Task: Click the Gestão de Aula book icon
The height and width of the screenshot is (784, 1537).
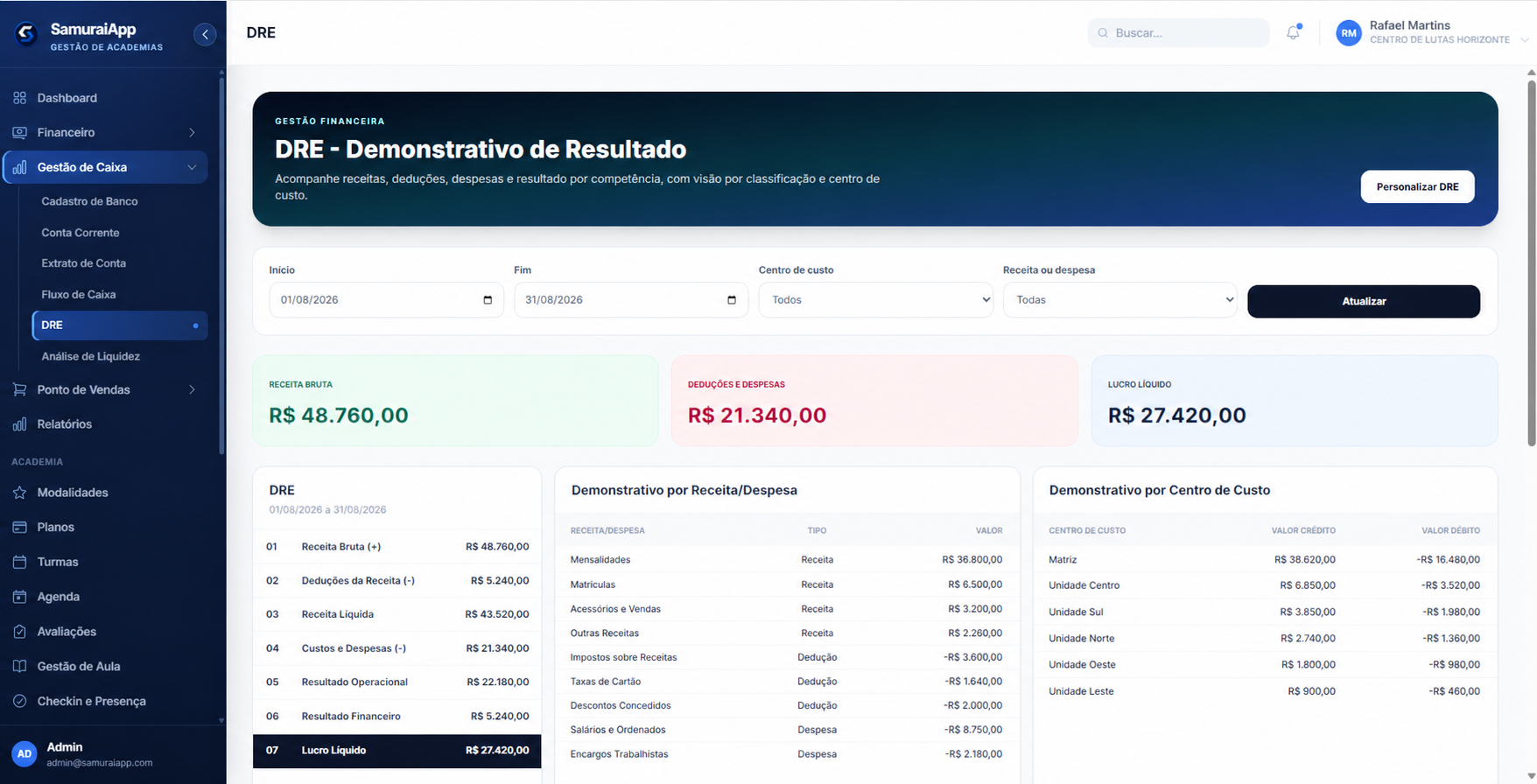Action: point(19,666)
